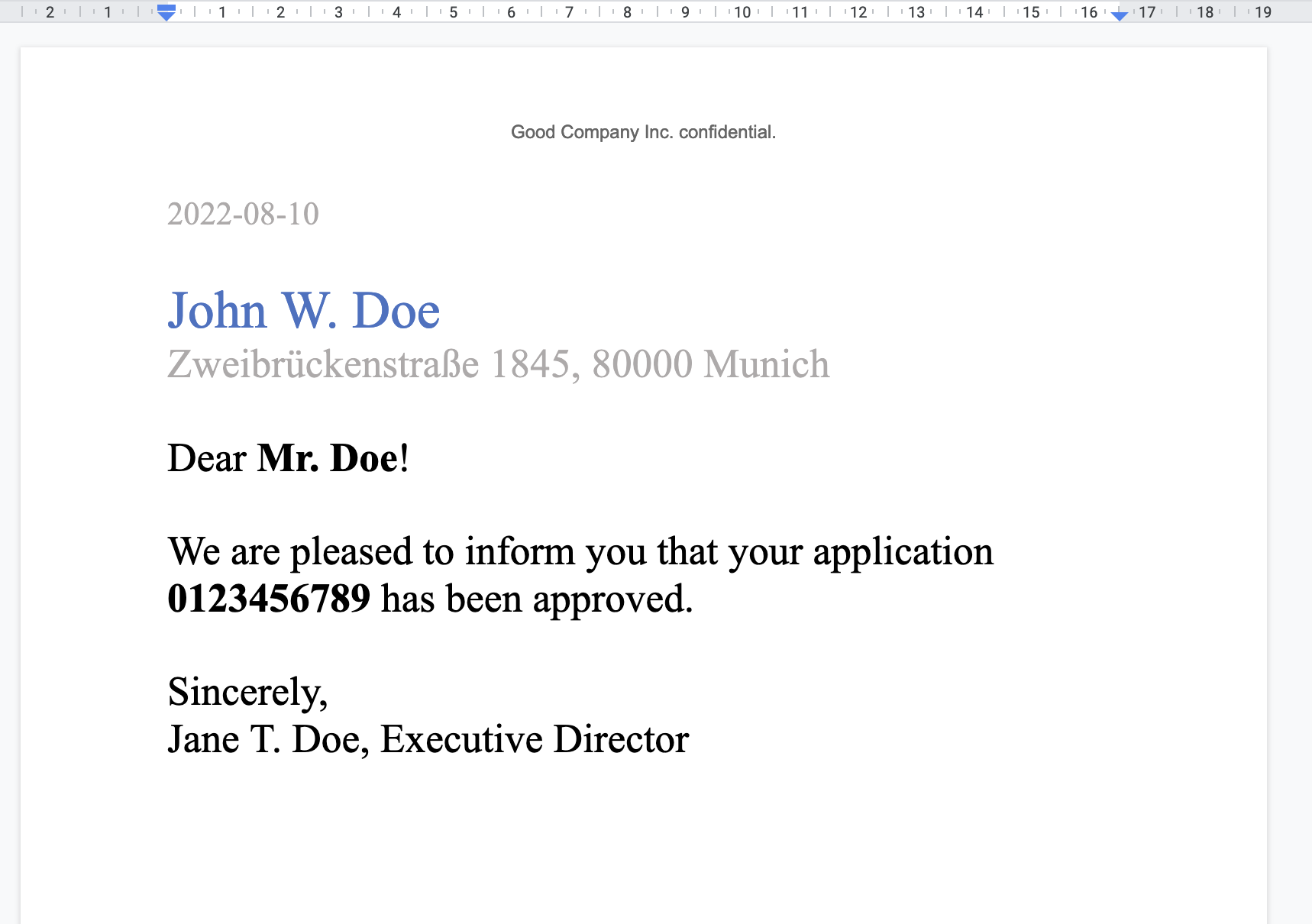Click the right indent marker on the ruler
The height and width of the screenshot is (924, 1312).
(x=1120, y=15)
